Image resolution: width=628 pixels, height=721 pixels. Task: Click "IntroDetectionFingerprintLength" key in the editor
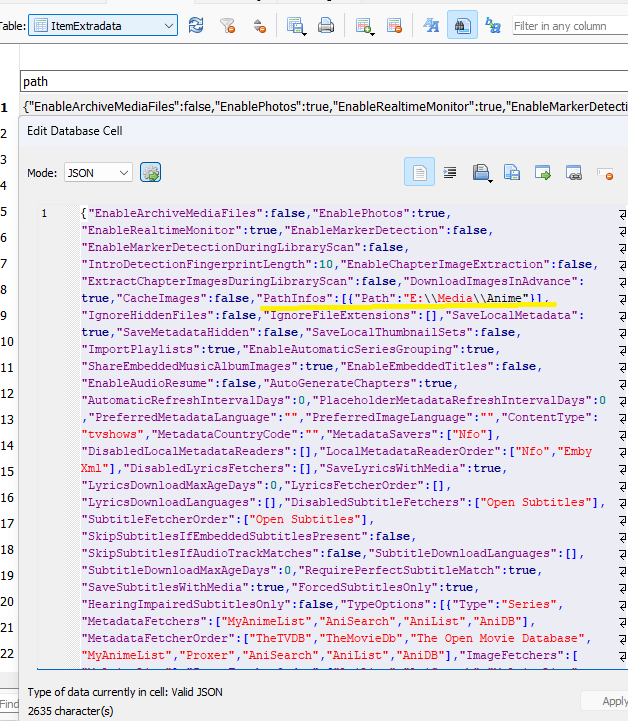(197, 264)
